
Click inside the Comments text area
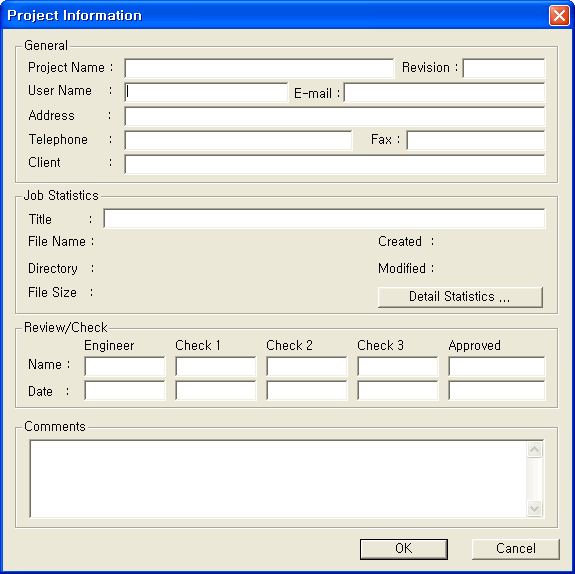[278, 479]
